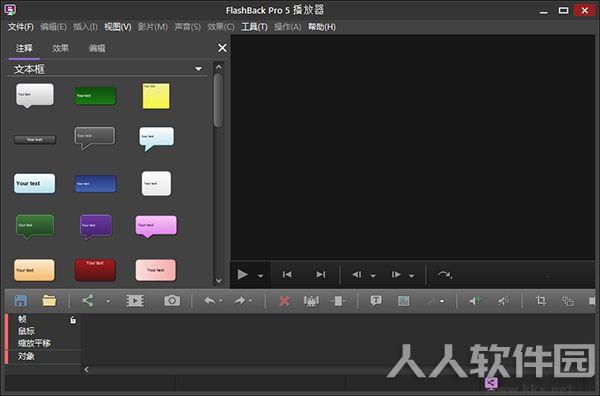This screenshot has height=396, width=600.
Task: Open the 影片(M) menu
Action: [153, 27]
